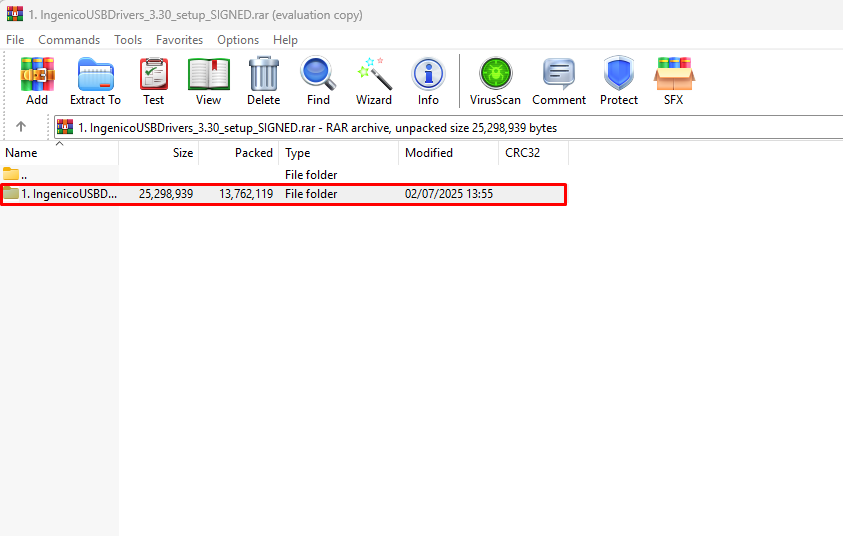Open the Favorites menu
Image resolution: width=843 pixels, height=536 pixels.
pos(179,40)
